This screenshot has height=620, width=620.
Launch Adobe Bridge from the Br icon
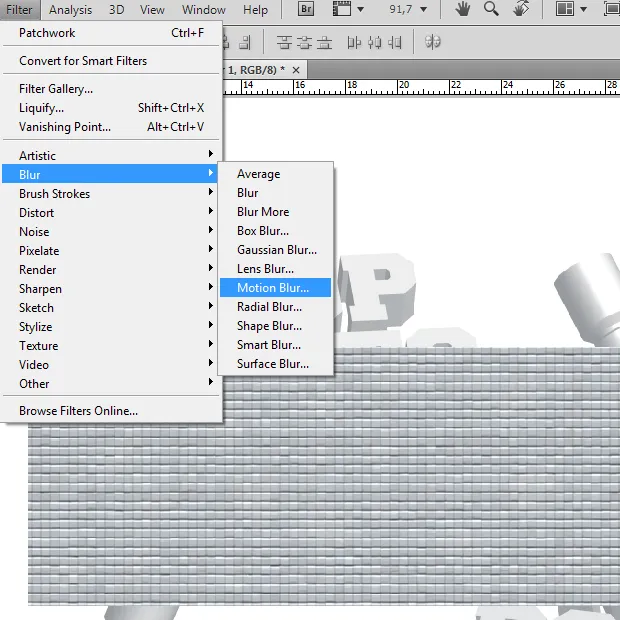pyautogui.click(x=308, y=10)
